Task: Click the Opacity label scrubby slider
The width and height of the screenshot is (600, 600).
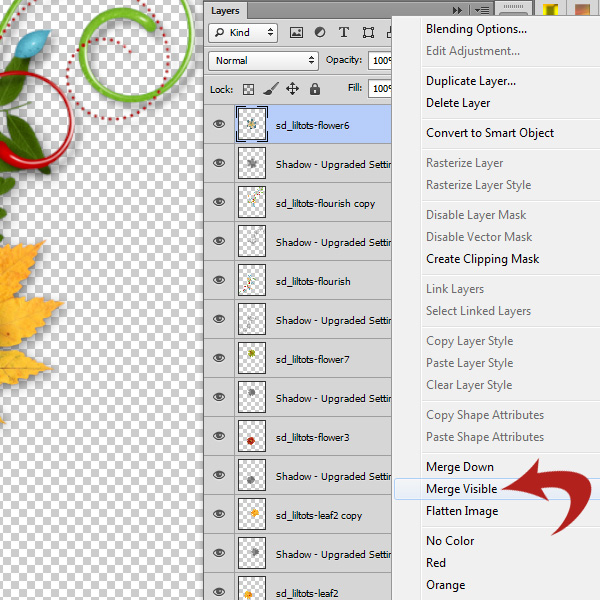Action: (344, 60)
